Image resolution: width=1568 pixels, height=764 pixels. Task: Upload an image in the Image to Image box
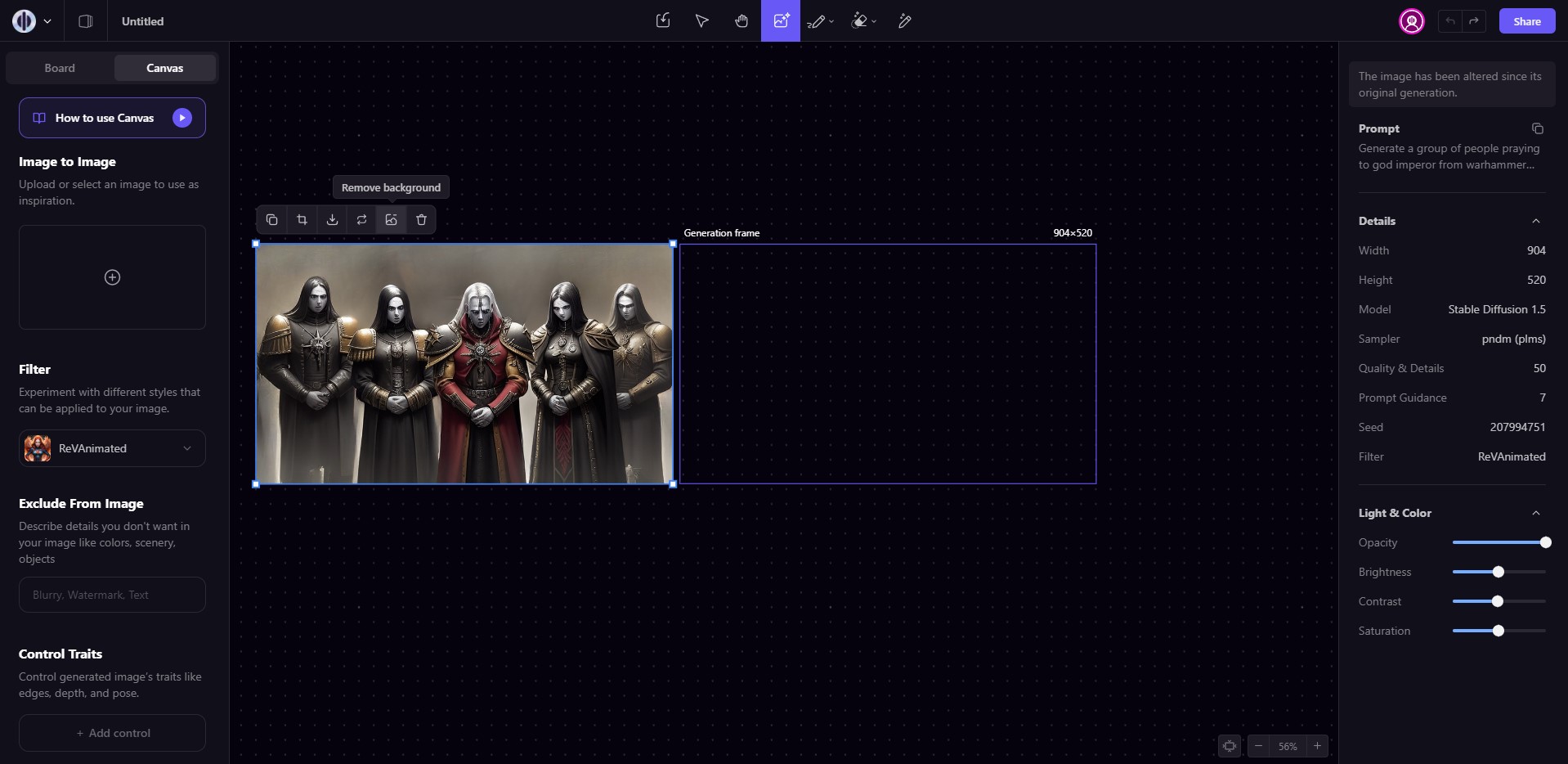click(x=112, y=277)
